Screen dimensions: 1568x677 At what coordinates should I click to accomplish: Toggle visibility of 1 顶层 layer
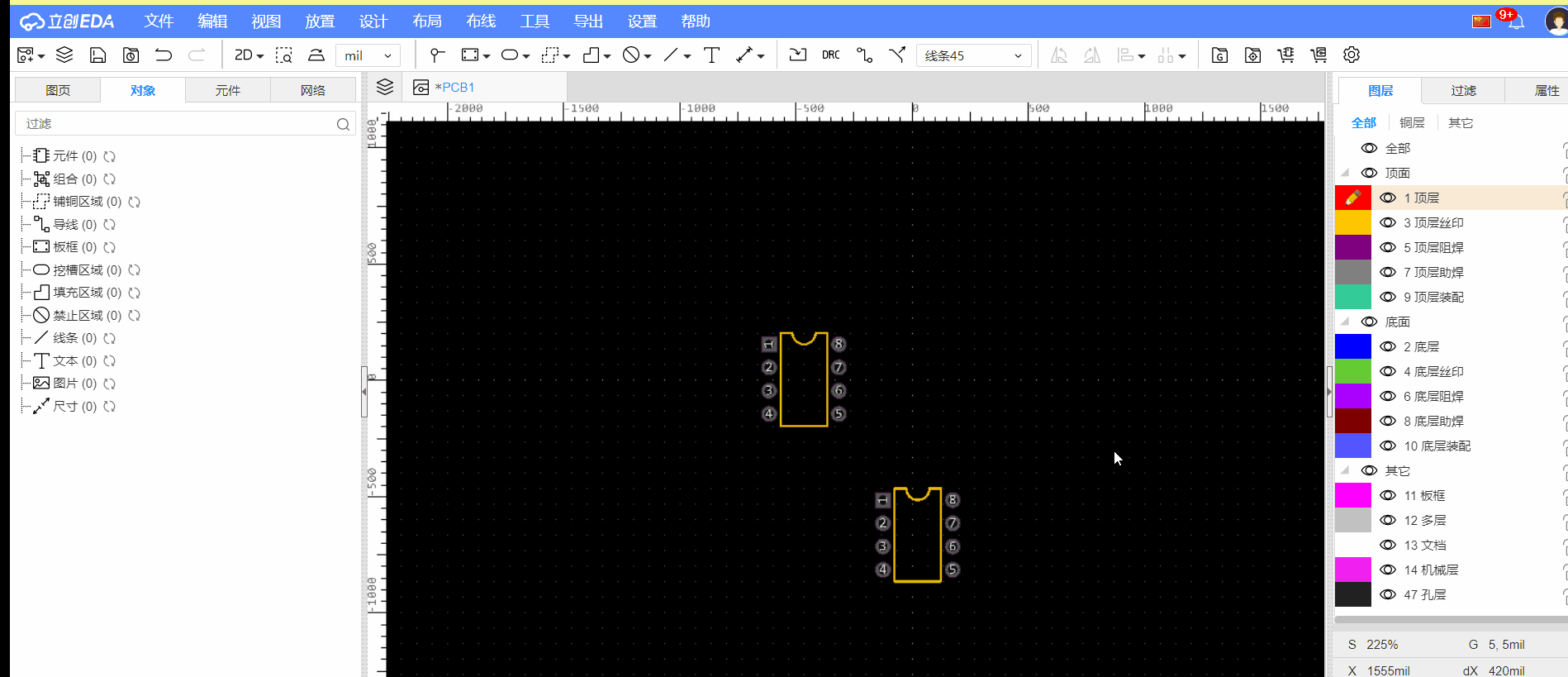(x=1388, y=198)
